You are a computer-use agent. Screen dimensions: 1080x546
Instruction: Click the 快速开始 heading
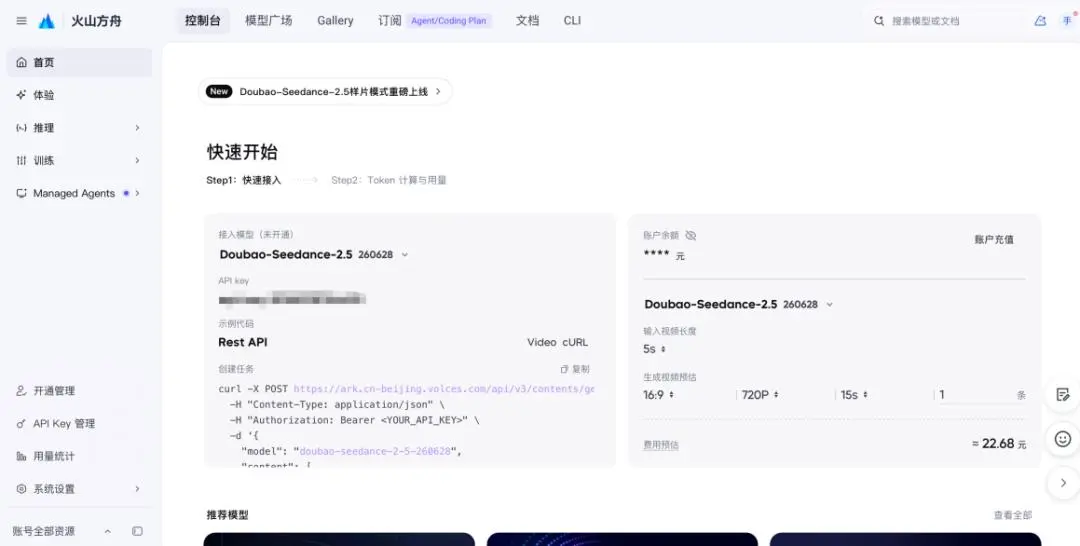click(x=242, y=152)
